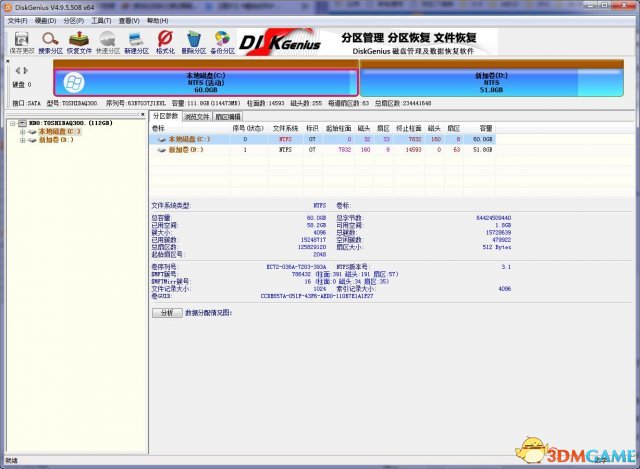Open the 硬盘(D) menu
This screenshot has height=469, width=640.
(x=45, y=21)
